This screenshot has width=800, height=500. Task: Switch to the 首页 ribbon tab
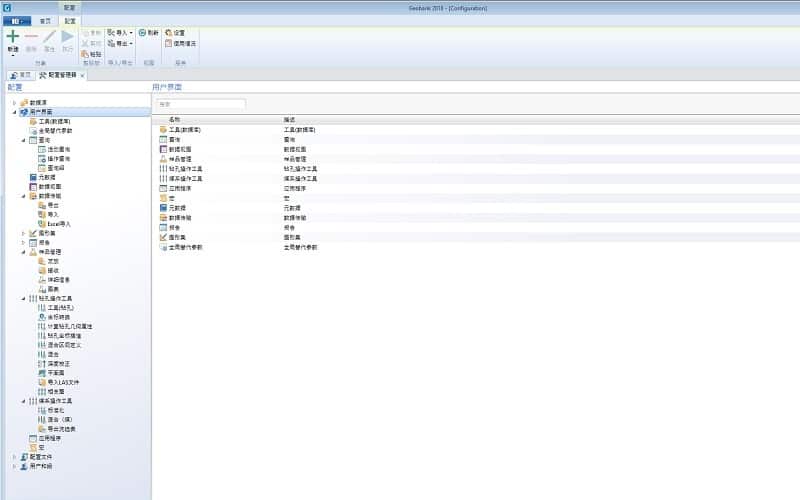46,20
